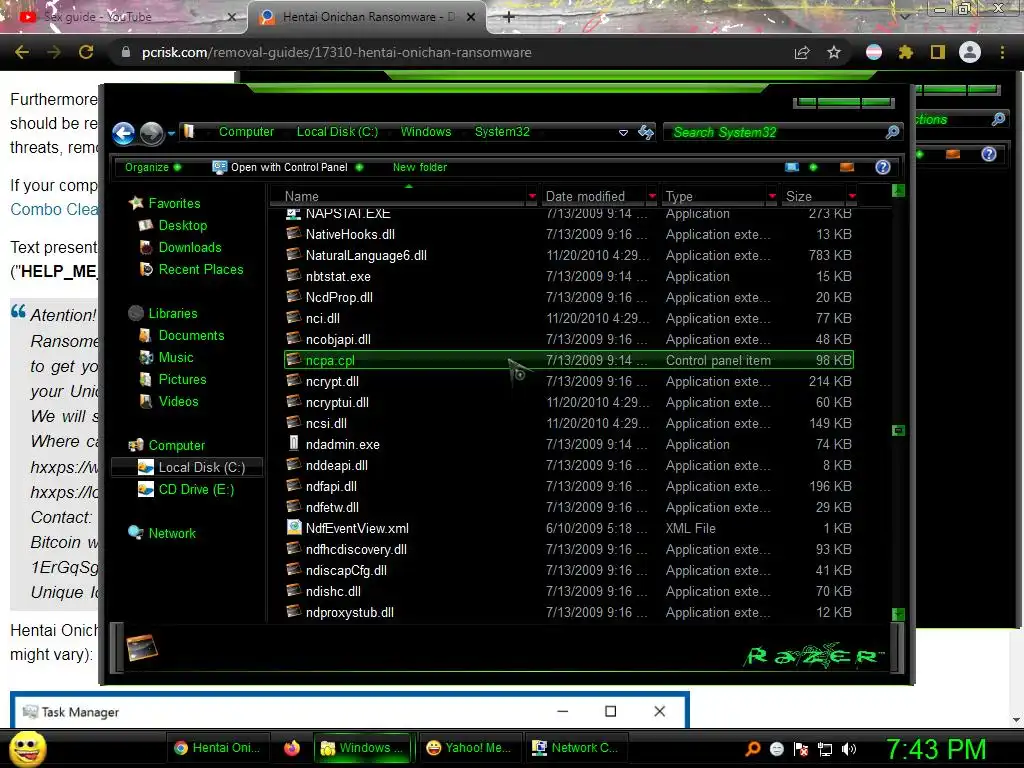Open the Type column filter dropdown arrow

tap(772, 196)
